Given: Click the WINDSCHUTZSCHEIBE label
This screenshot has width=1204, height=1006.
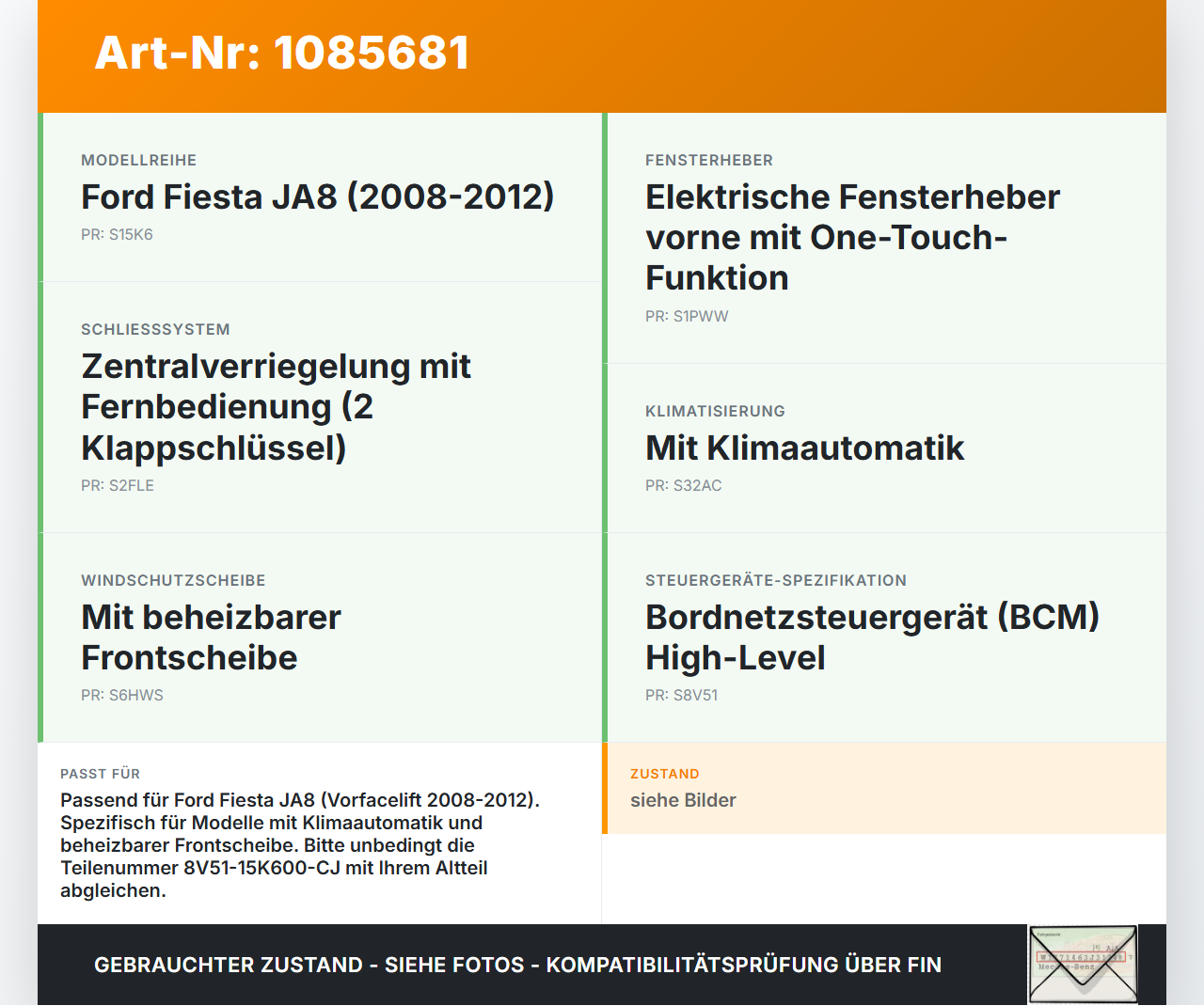Looking at the screenshot, I should 173,581.
